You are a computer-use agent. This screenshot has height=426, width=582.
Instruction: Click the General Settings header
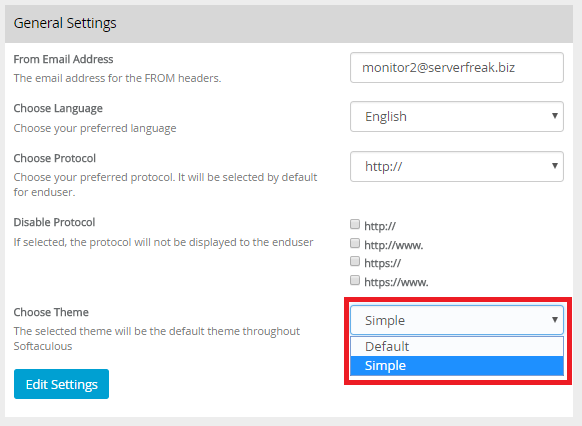click(x=65, y=23)
